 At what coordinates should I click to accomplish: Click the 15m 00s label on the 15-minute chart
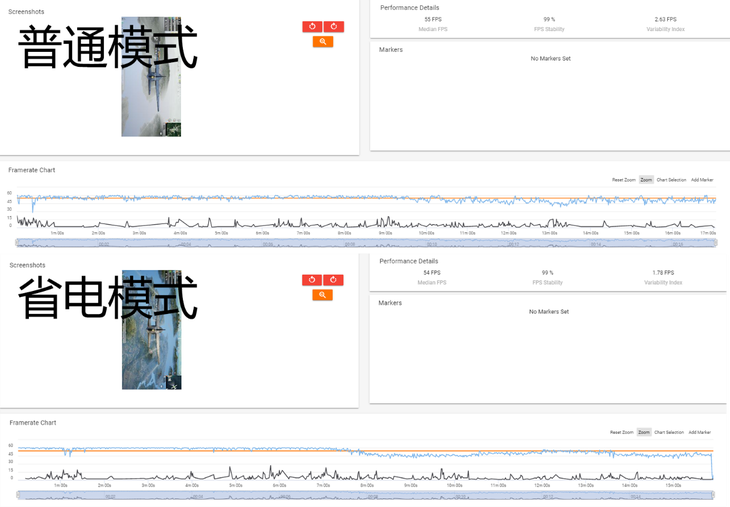tap(673, 485)
